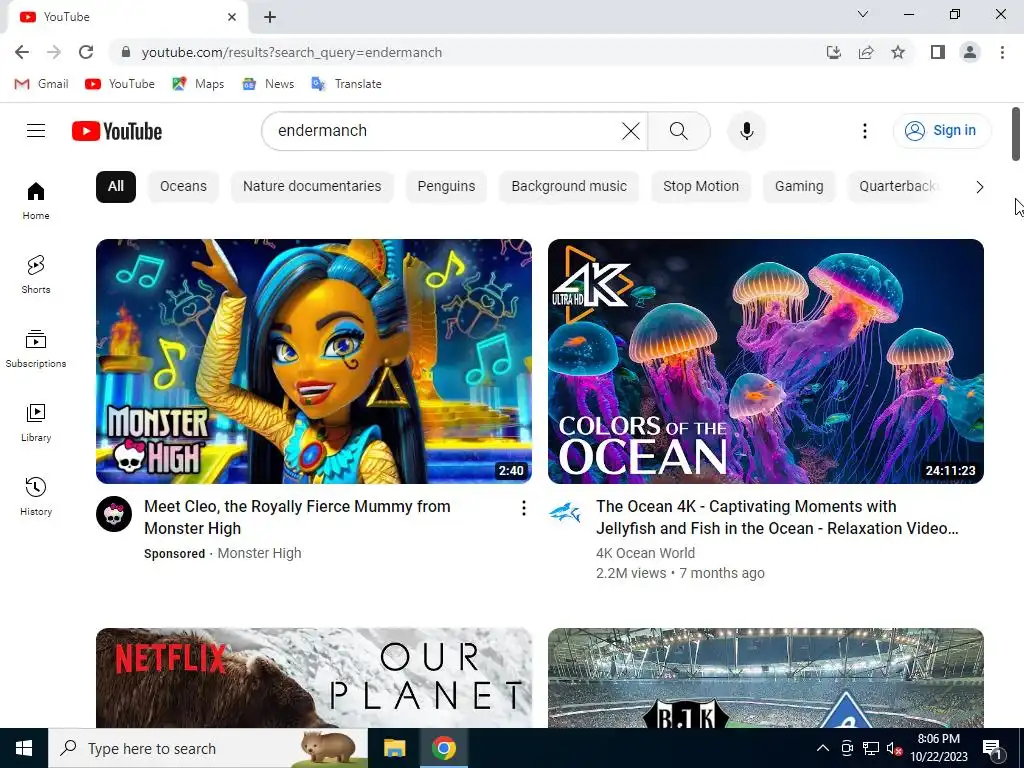This screenshot has width=1024, height=768.
Task: Open the taskbar clock and date
Action: pyautogui.click(x=938, y=748)
